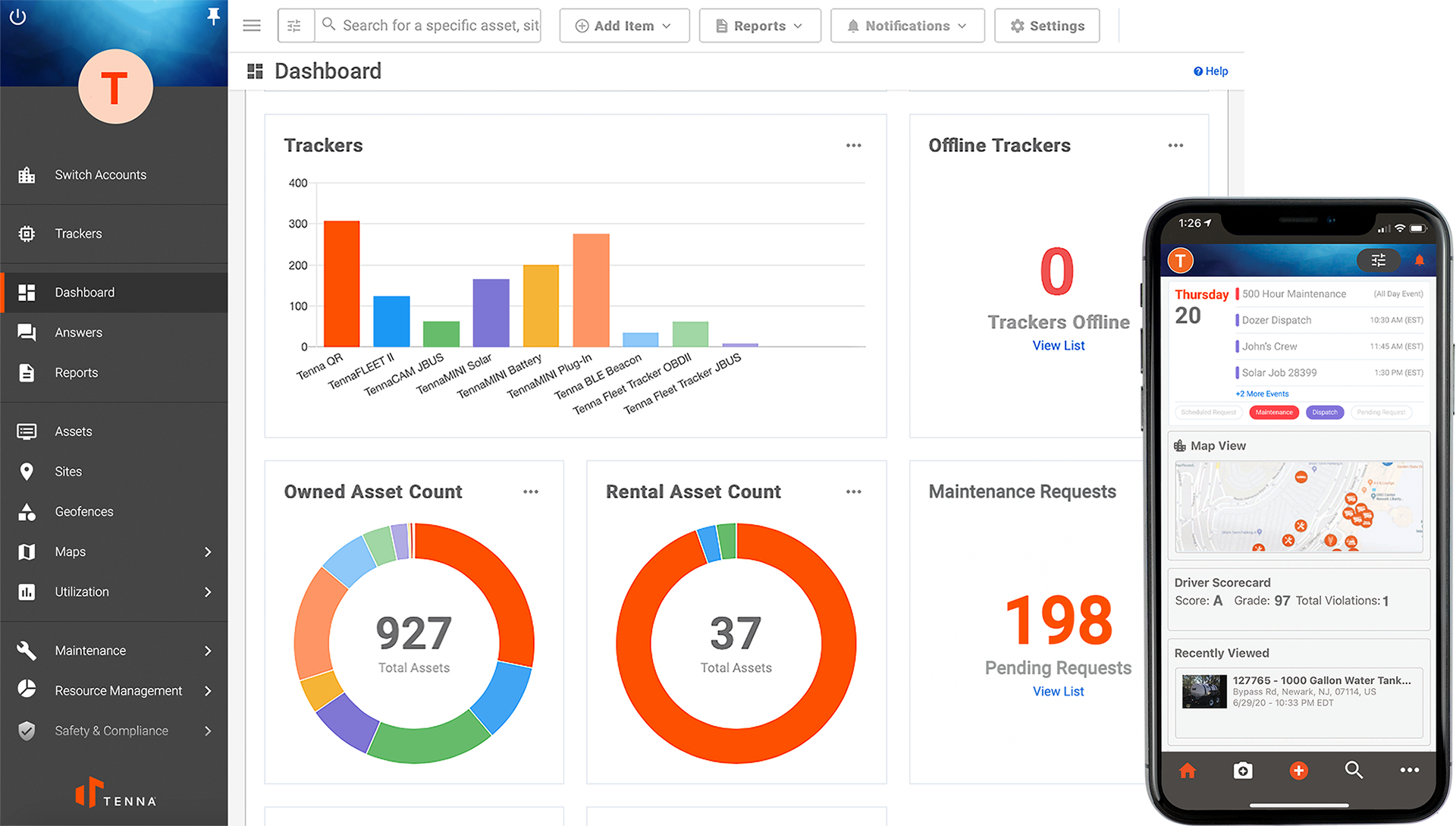Click the Help link
This screenshot has height=826, width=1456.
(x=1210, y=71)
